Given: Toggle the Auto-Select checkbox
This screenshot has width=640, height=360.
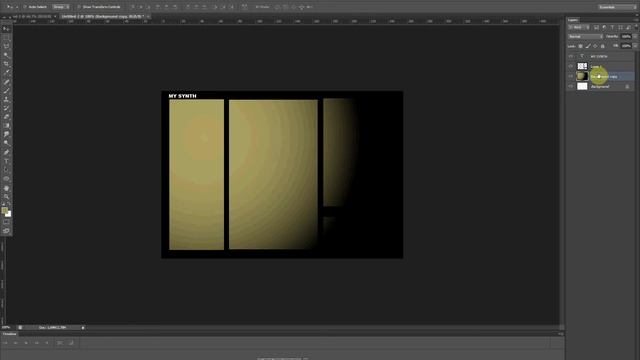Looking at the screenshot, I should pyautogui.click(x=25, y=7).
